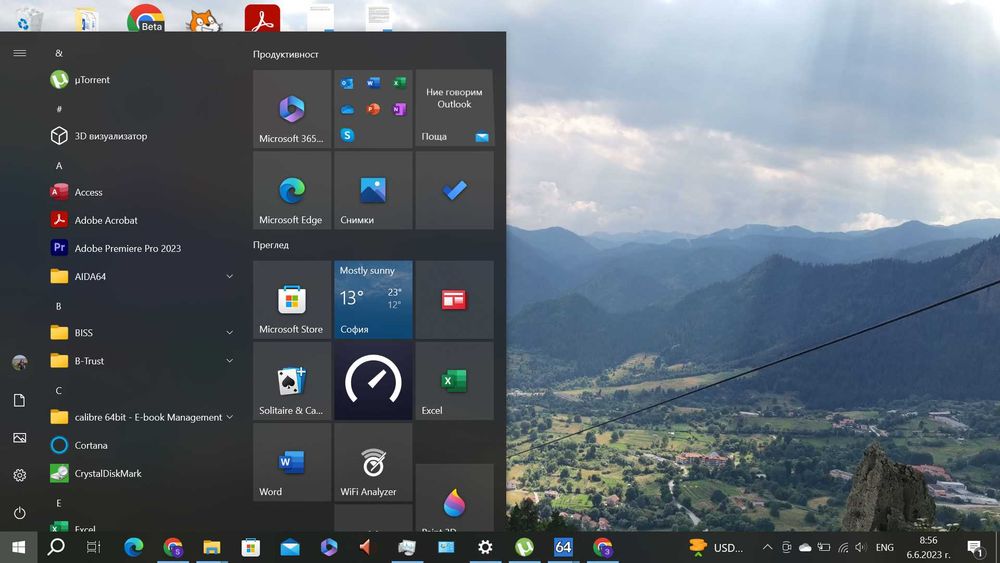Open the Word tile
Viewport: 1000px width, 563px height.
(292, 462)
